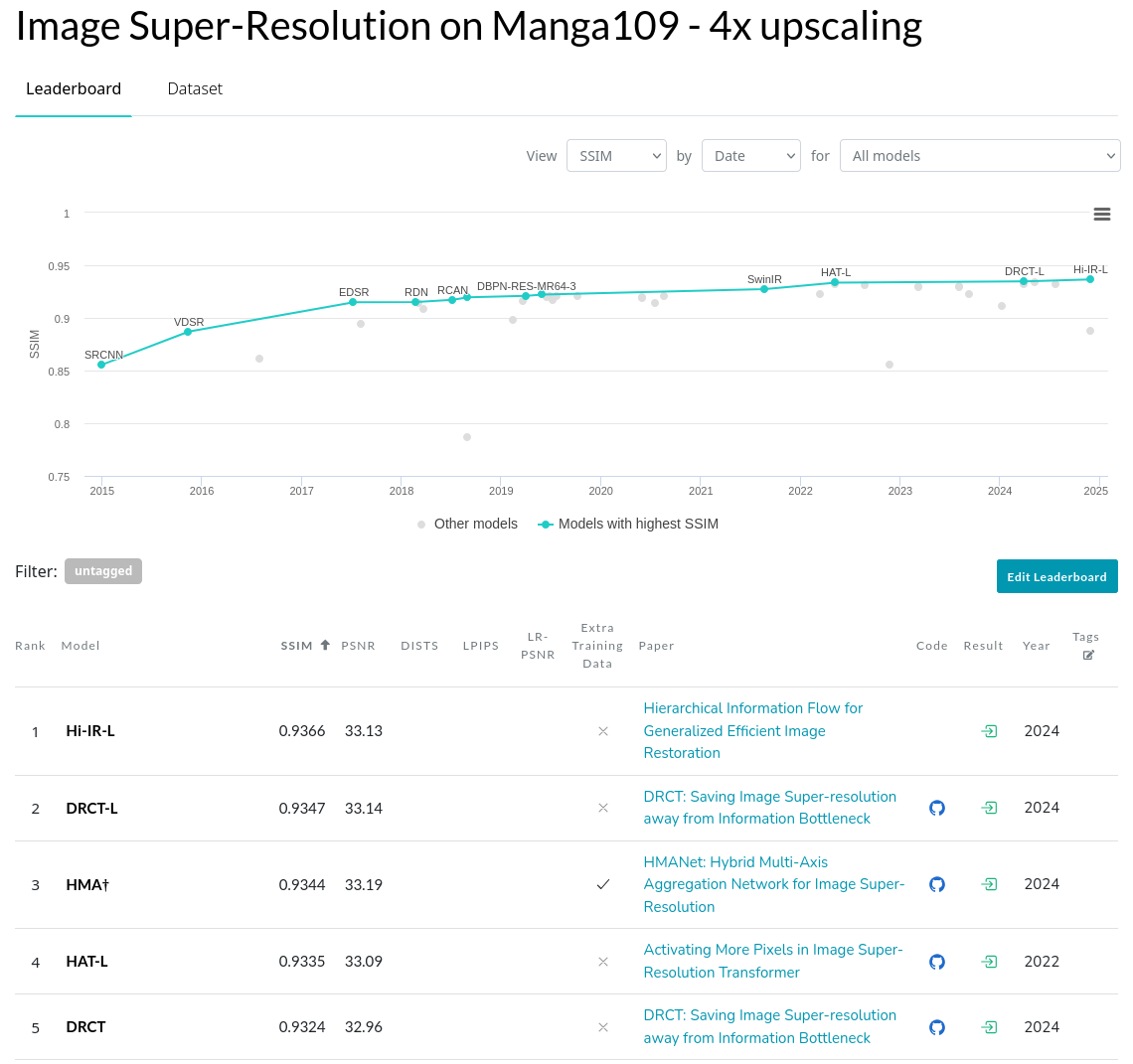This screenshot has width=1133, height=1064.
Task: Open DRCT paper link in DRCT-L row
Action: [769, 808]
